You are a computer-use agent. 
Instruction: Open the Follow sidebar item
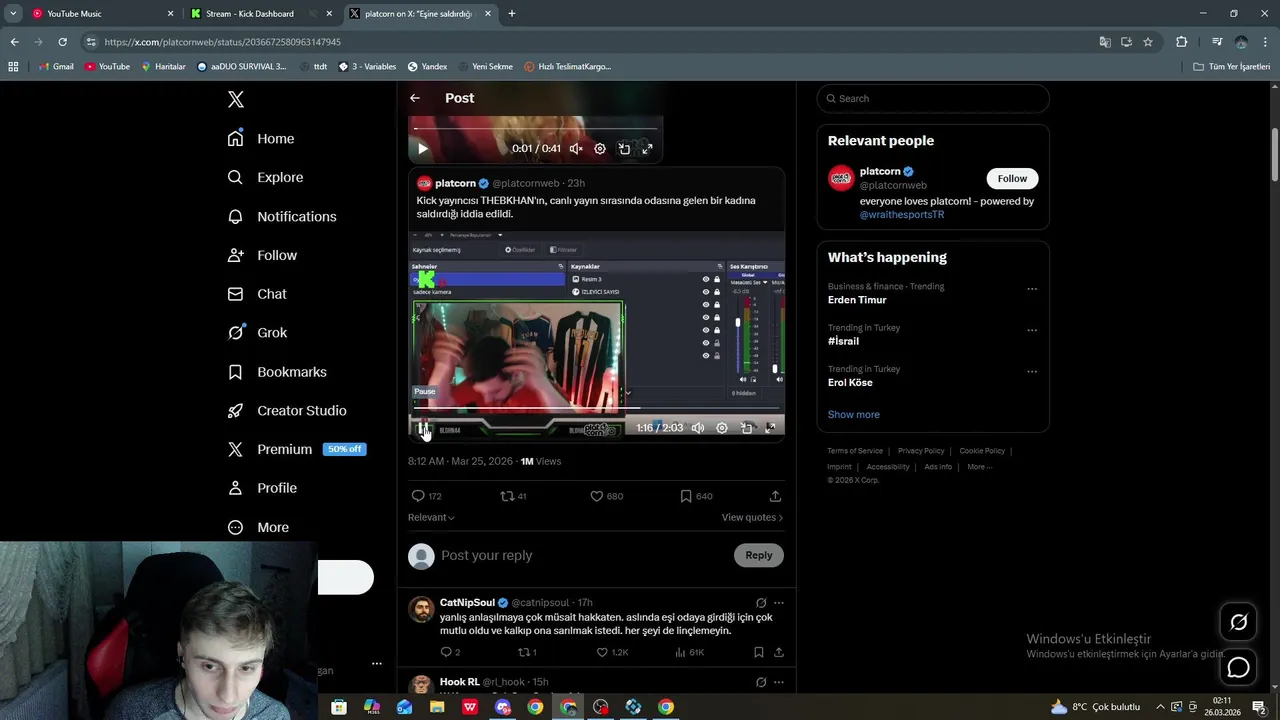pos(263,255)
